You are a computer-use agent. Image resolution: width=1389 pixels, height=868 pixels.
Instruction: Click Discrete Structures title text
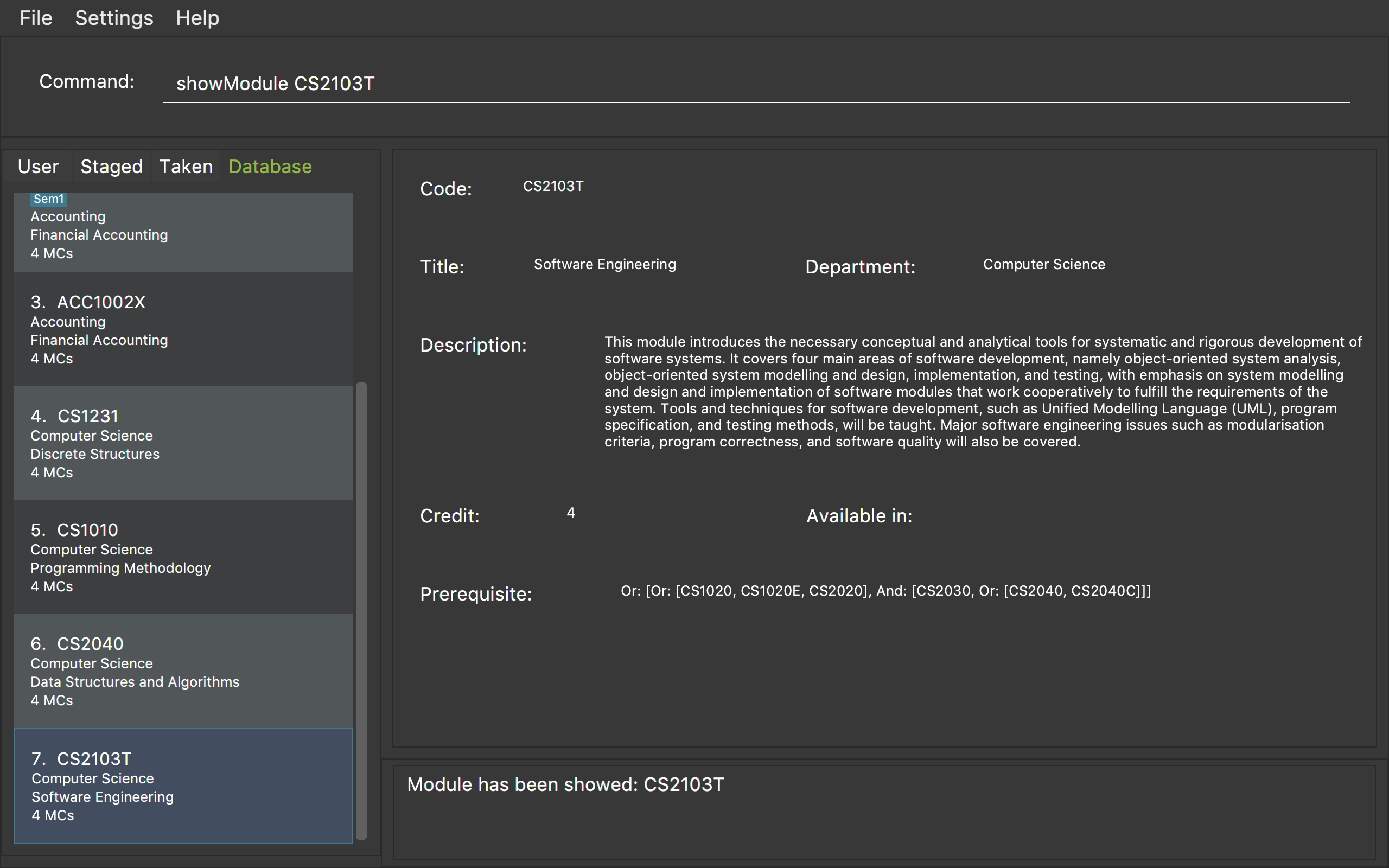click(95, 454)
